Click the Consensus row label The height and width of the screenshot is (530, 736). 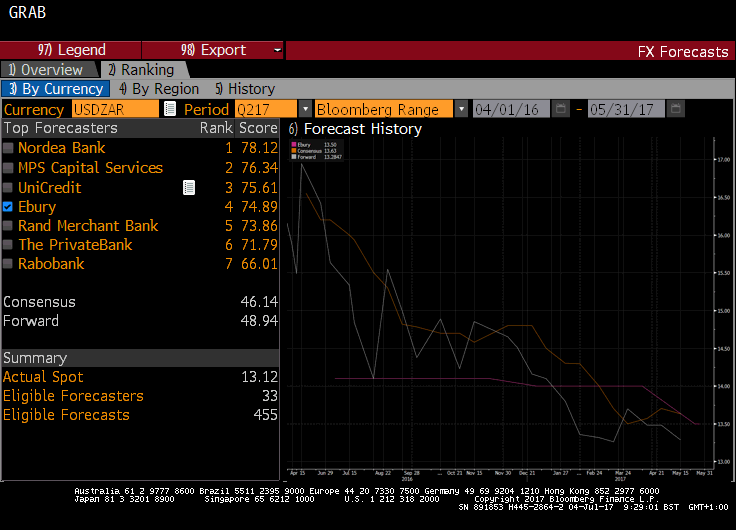coord(39,302)
